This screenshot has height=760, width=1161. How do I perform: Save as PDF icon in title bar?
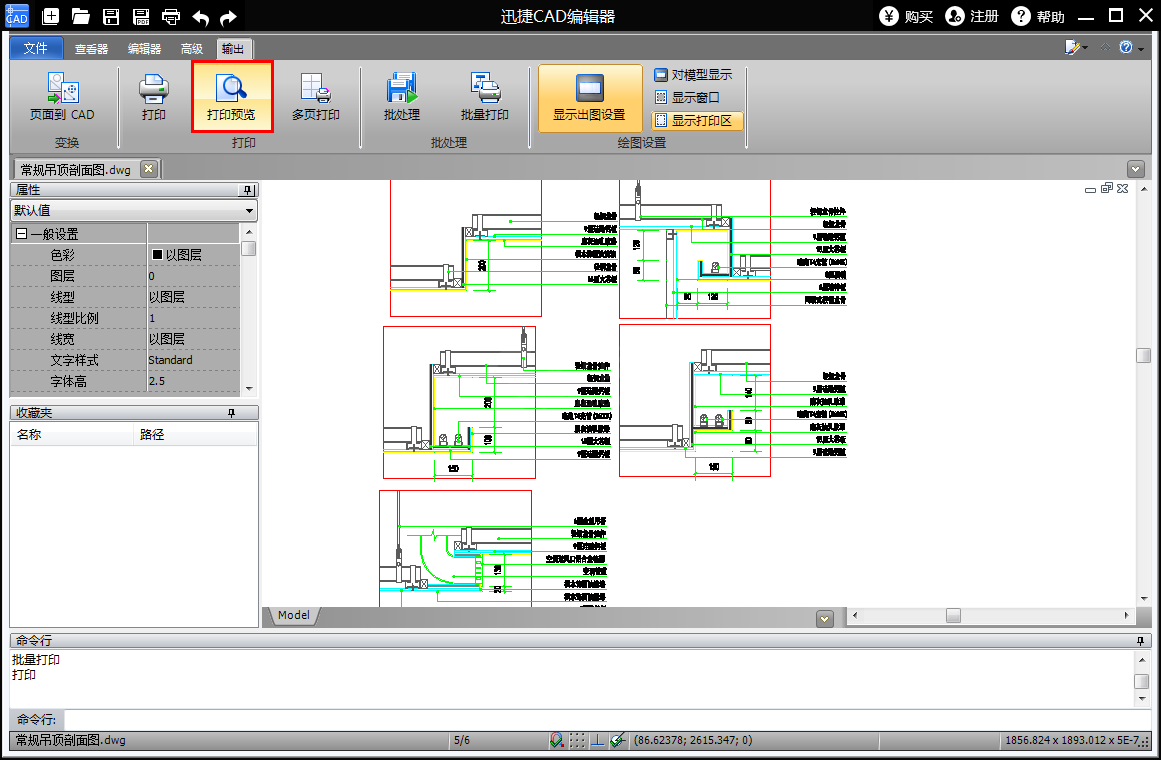[141, 16]
